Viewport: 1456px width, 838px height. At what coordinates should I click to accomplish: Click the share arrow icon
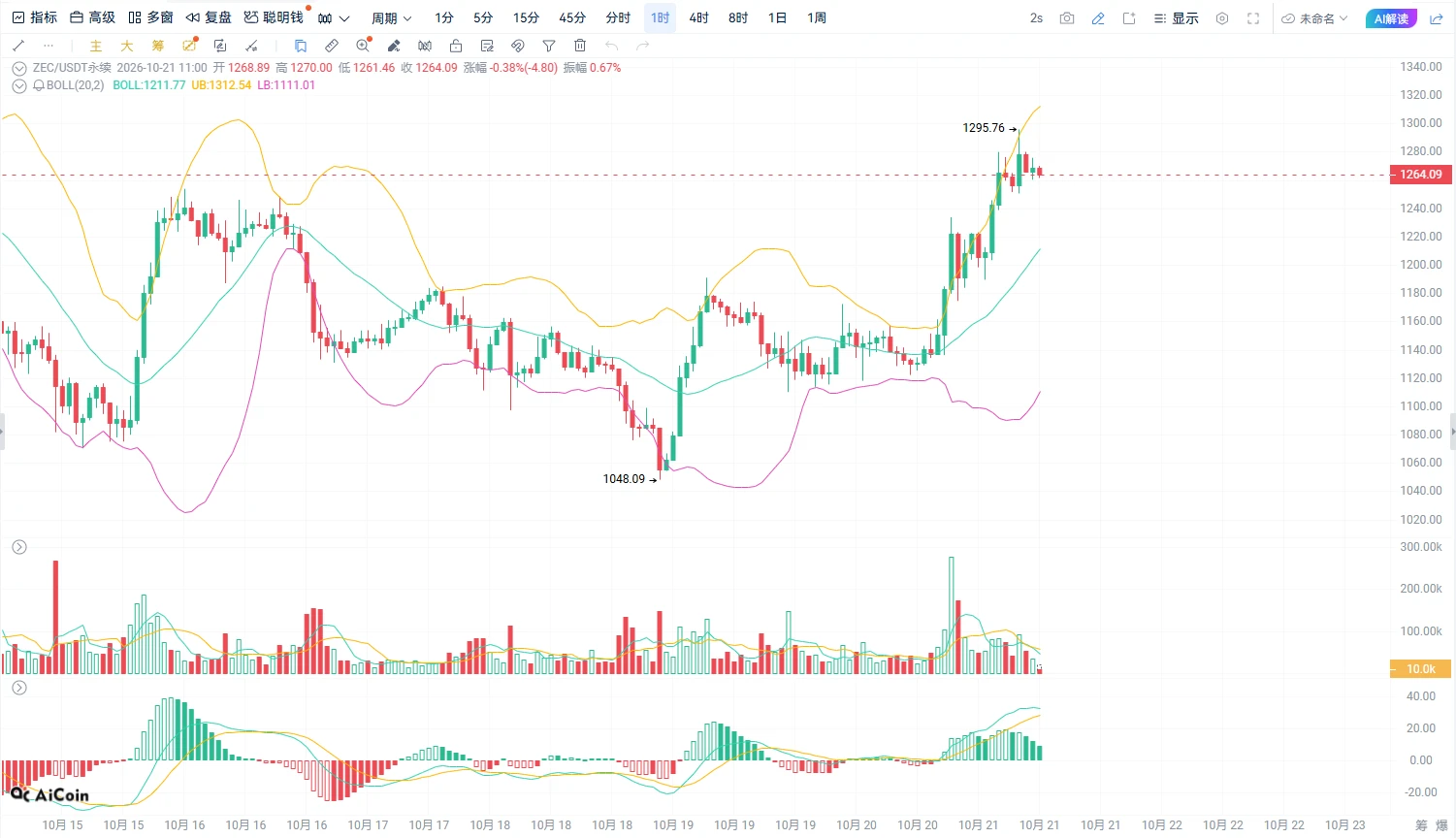tap(1437, 18)
